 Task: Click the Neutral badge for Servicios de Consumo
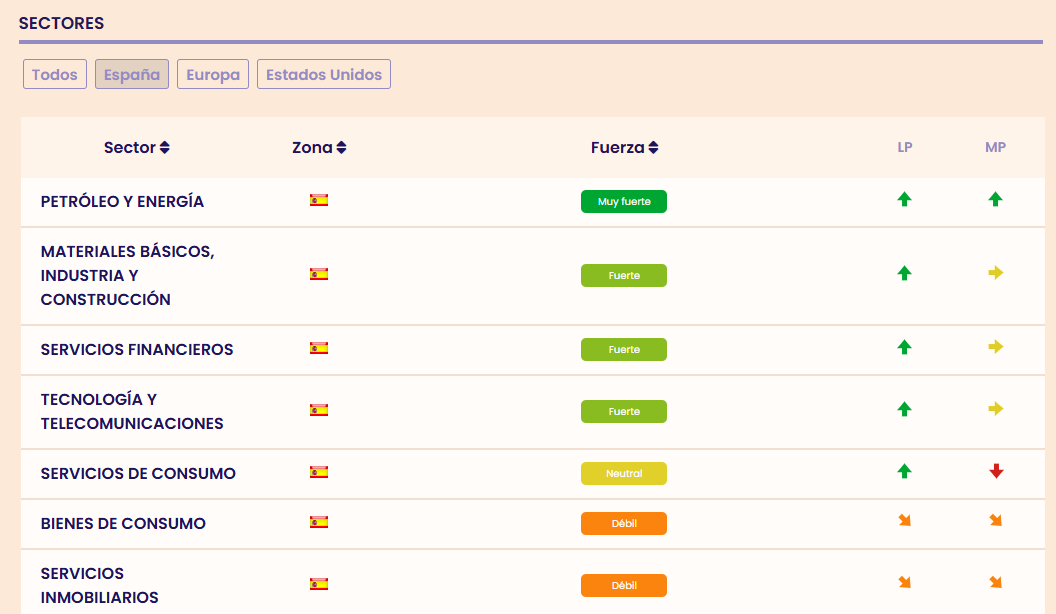(x=624, y=474)
